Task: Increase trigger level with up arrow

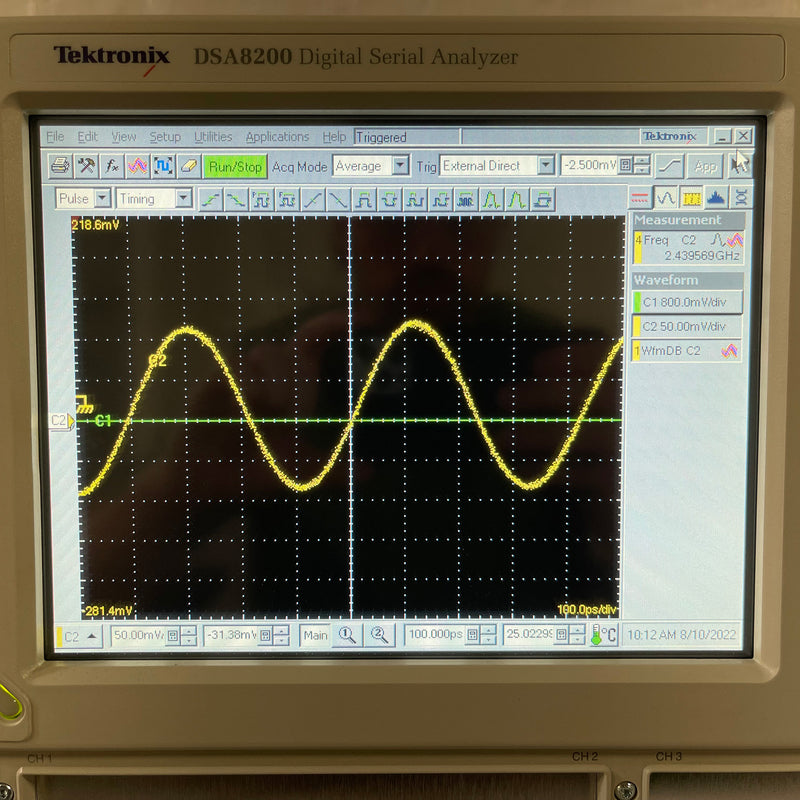Action: click(642, 160)
